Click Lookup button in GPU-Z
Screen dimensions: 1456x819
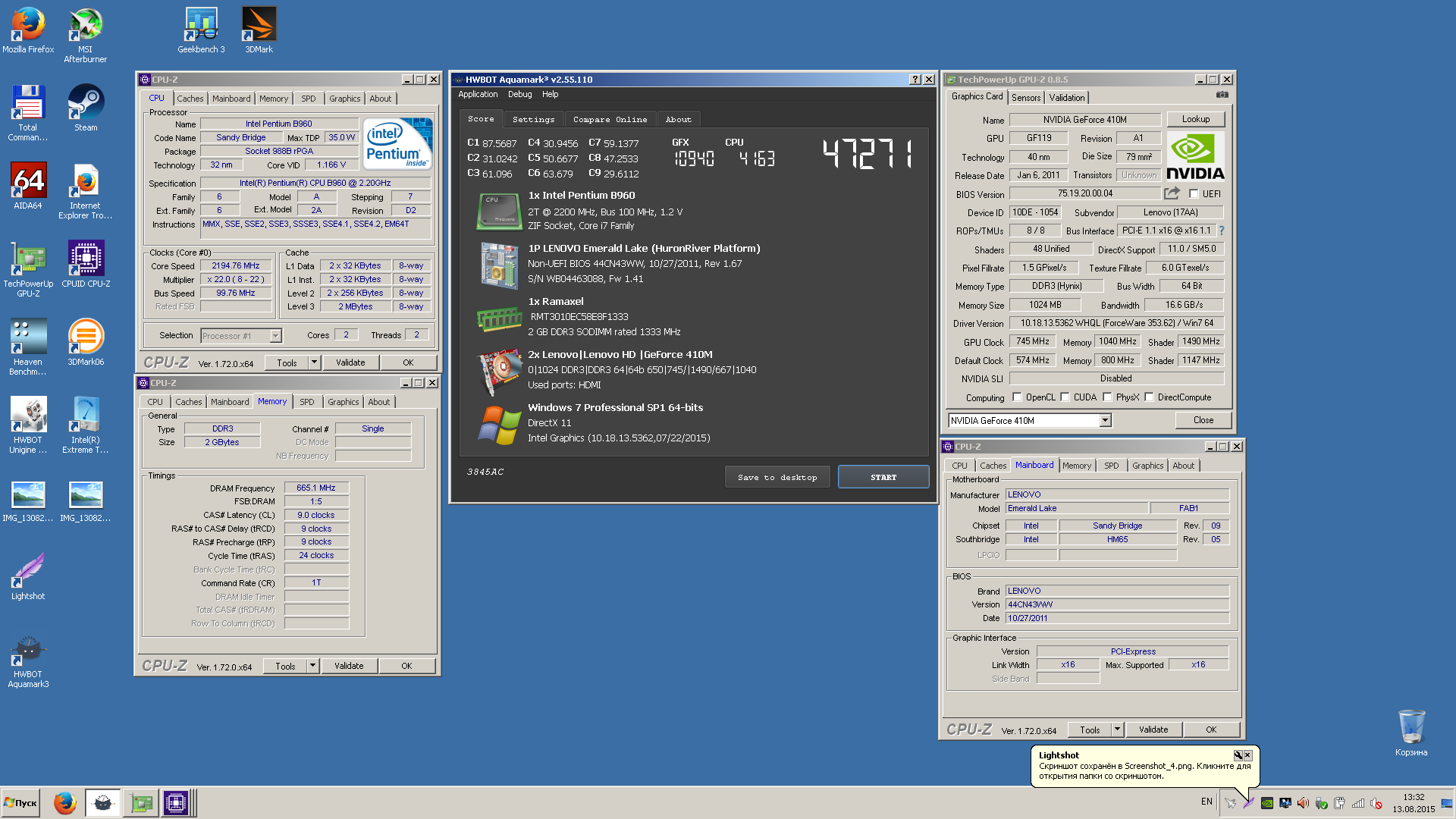point(1195,119)
